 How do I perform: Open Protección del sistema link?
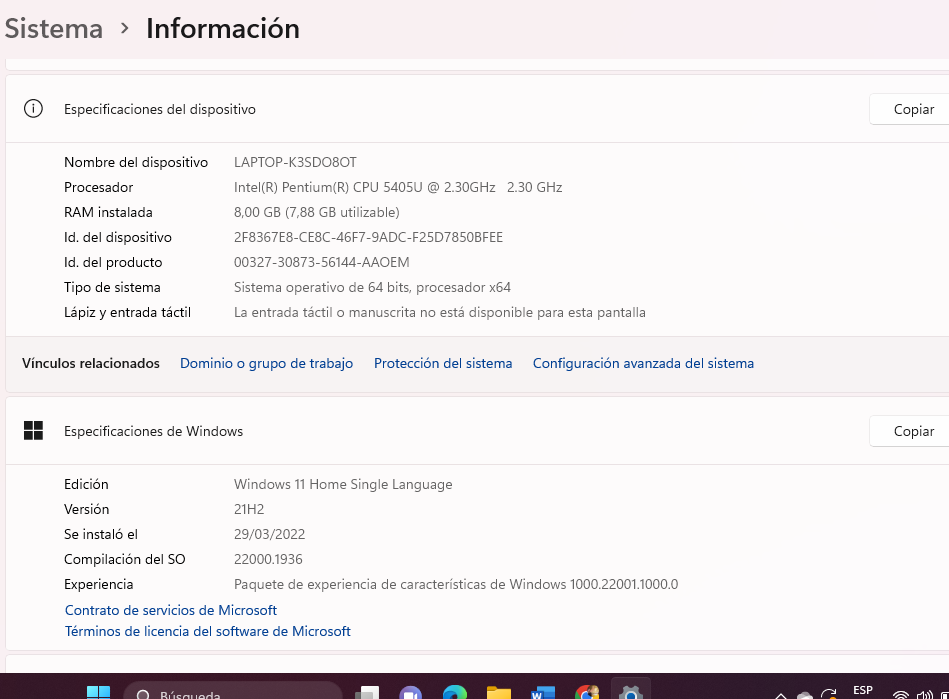pyautogui.click(x=443, y=363)
